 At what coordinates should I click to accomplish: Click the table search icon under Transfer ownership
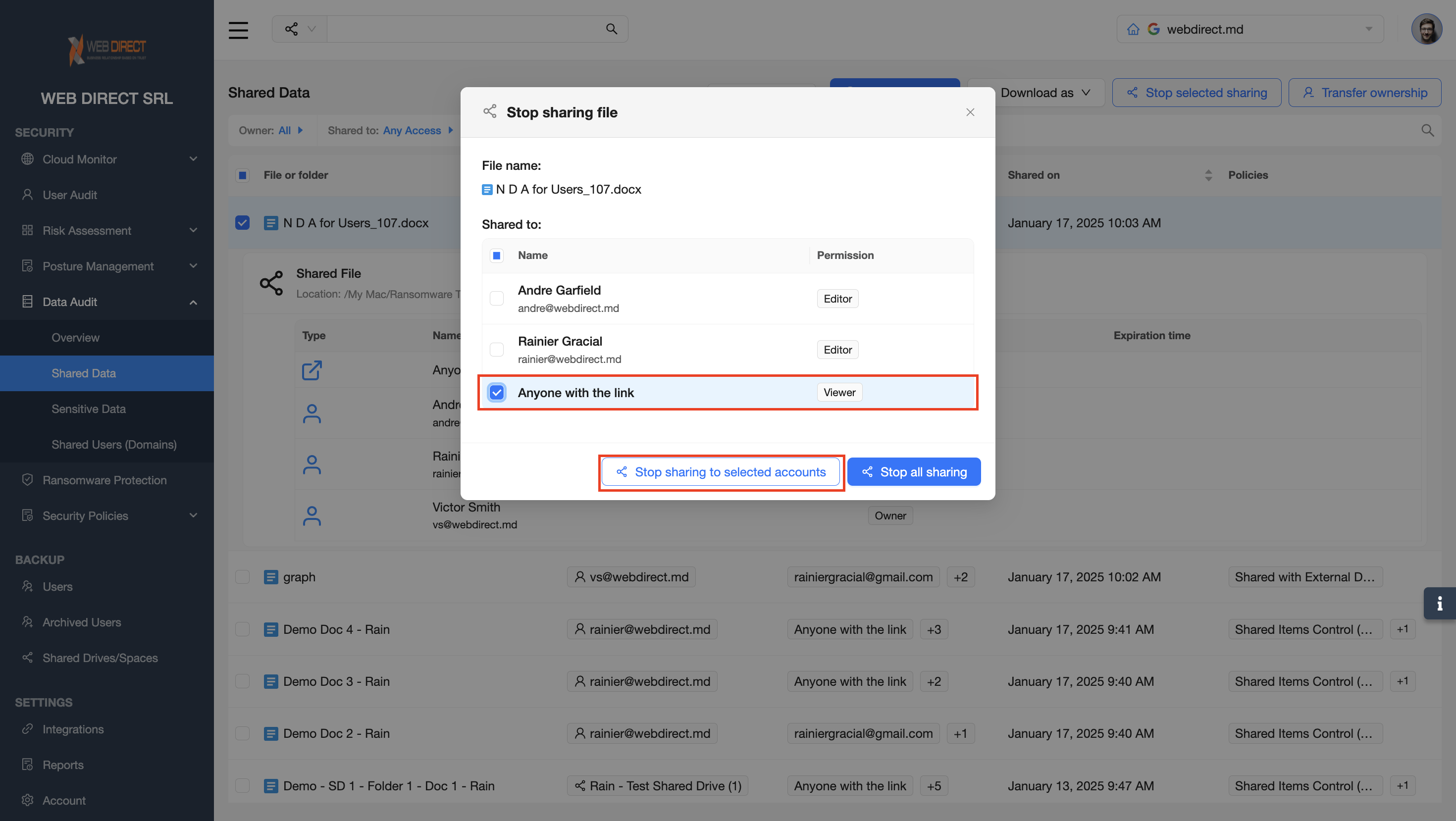[x=1427, y=131]
